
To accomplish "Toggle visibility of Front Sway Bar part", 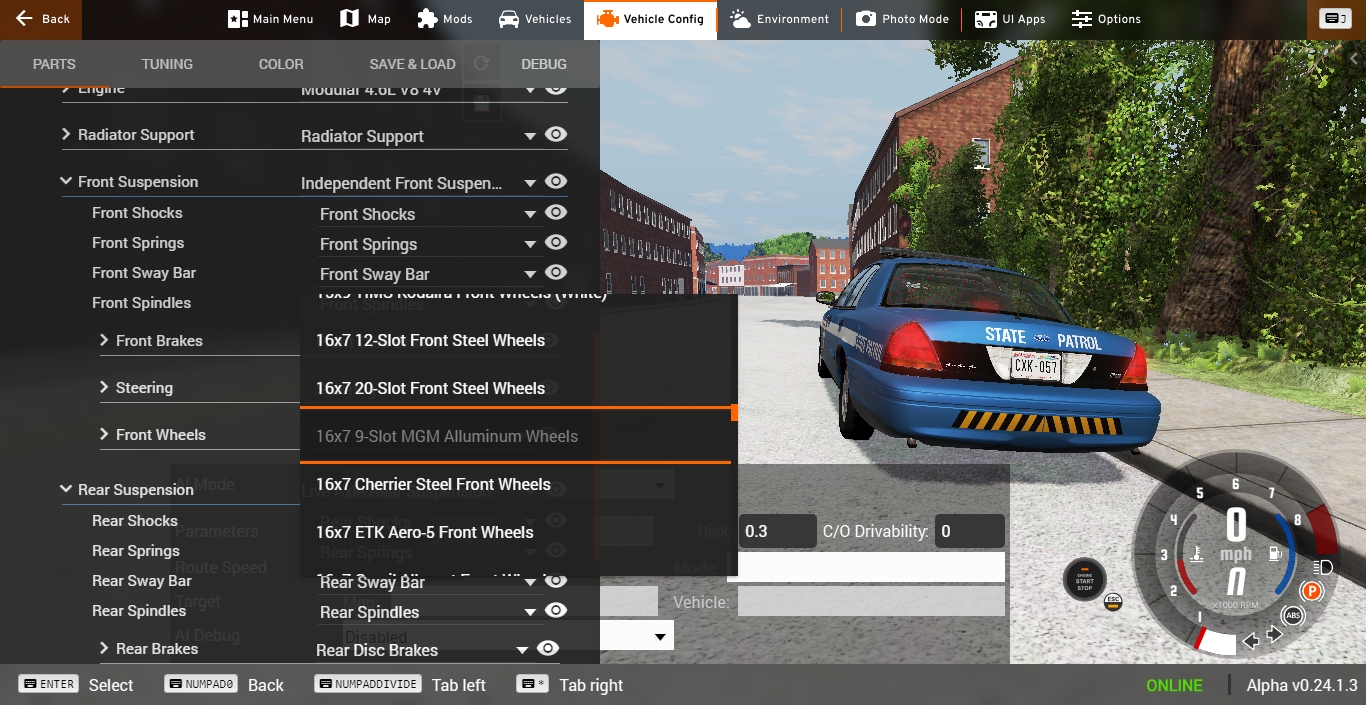I will 556,272.
